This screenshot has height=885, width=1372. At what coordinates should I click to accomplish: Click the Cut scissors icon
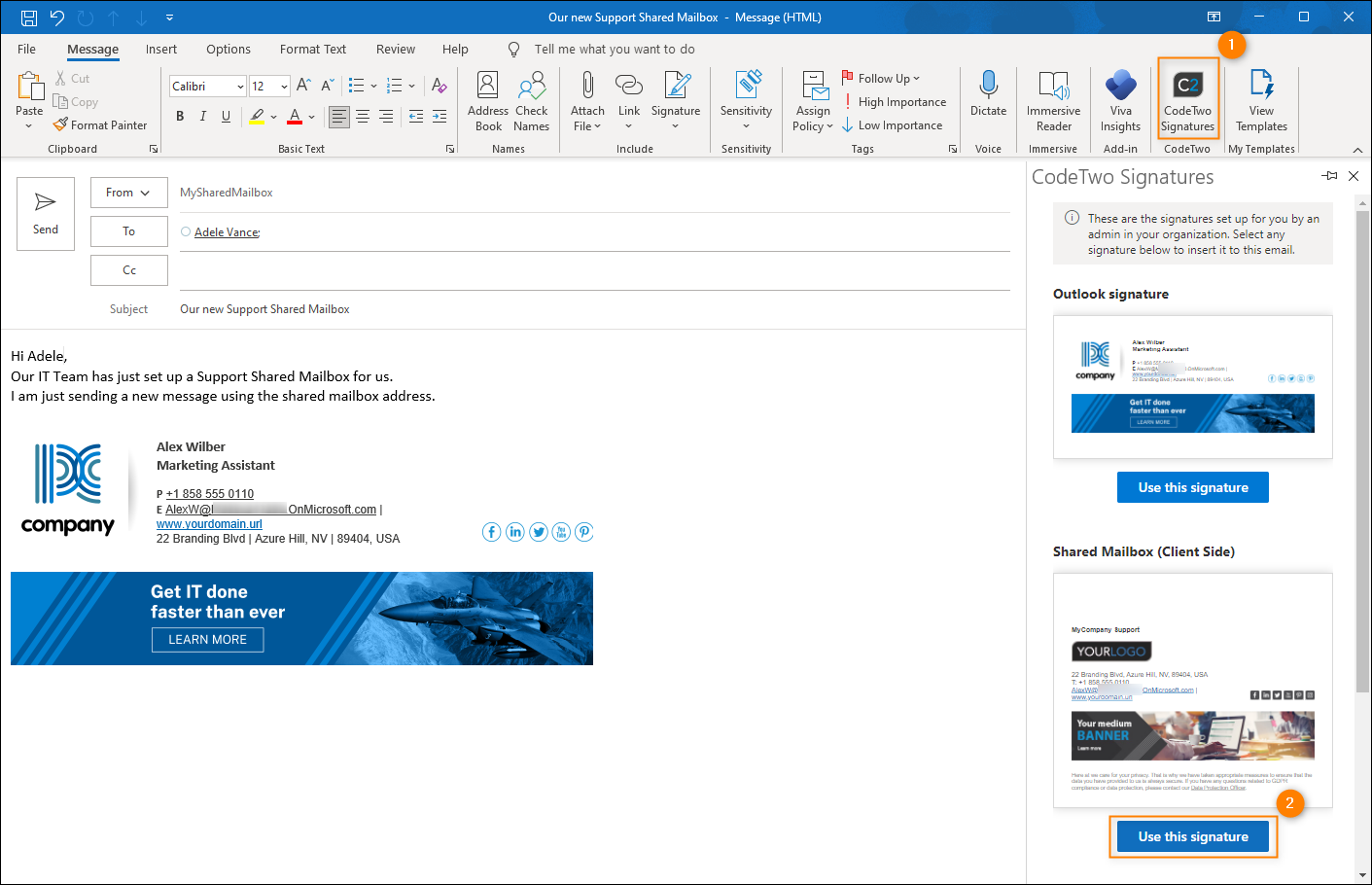(60, 79)
